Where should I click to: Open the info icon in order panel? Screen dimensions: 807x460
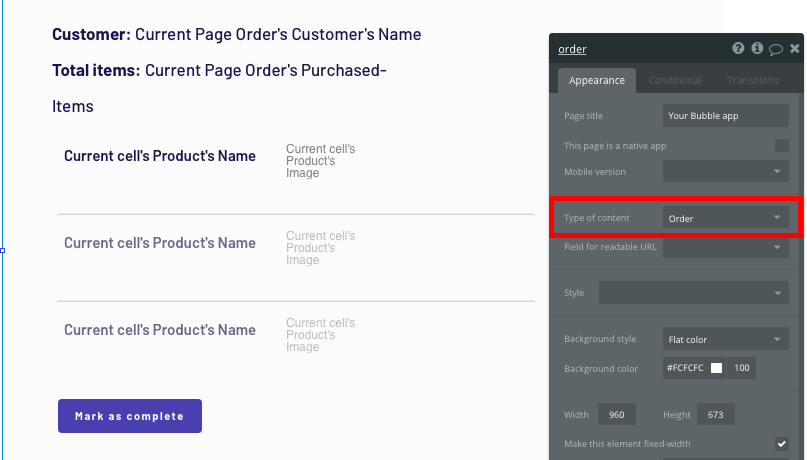pos(757,48)
